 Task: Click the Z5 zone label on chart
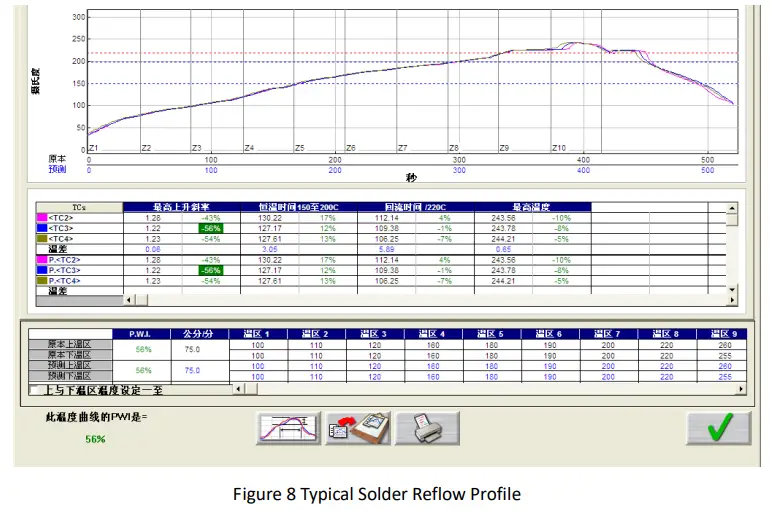300,148
